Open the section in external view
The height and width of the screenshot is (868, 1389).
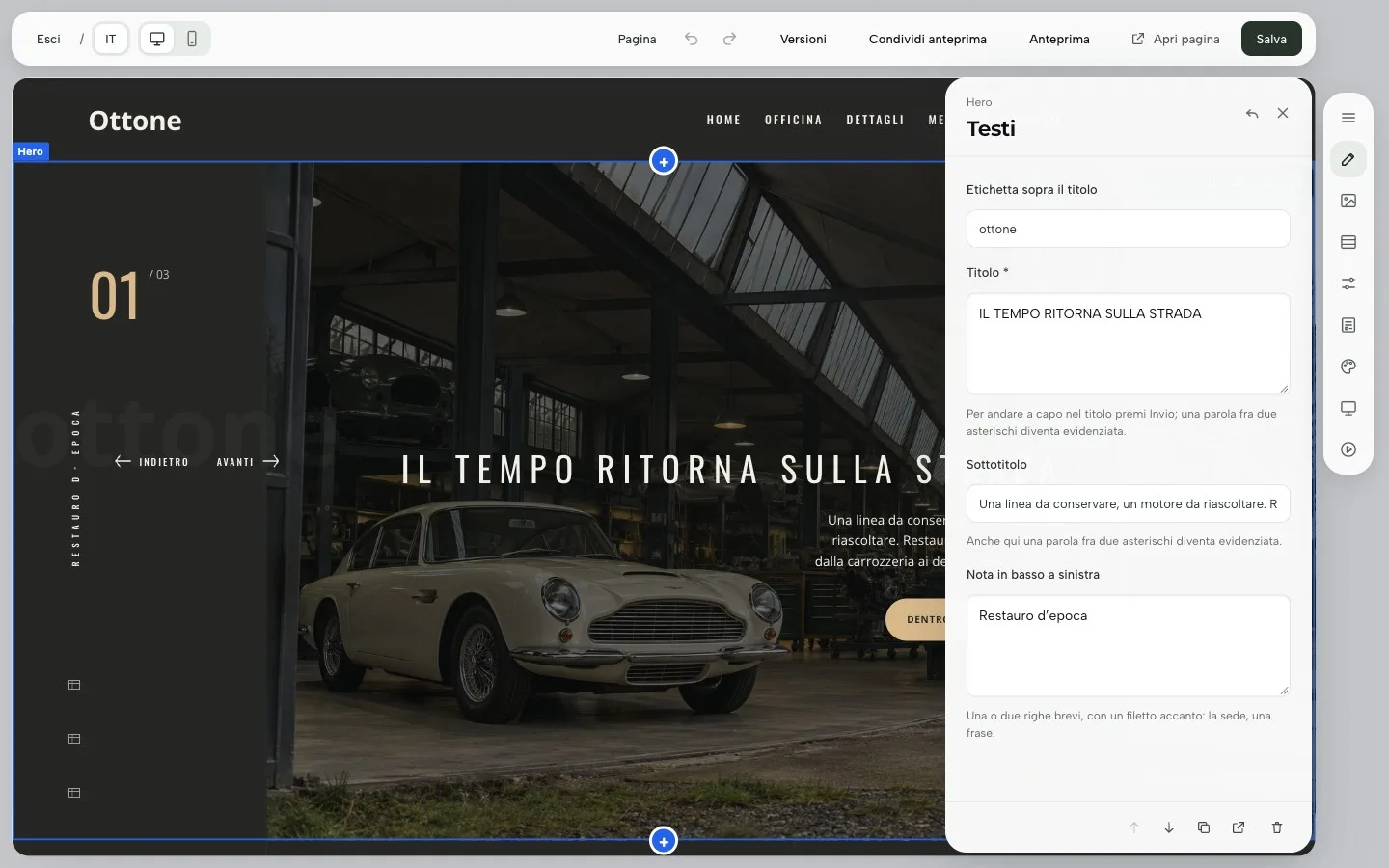[1239, 827]
